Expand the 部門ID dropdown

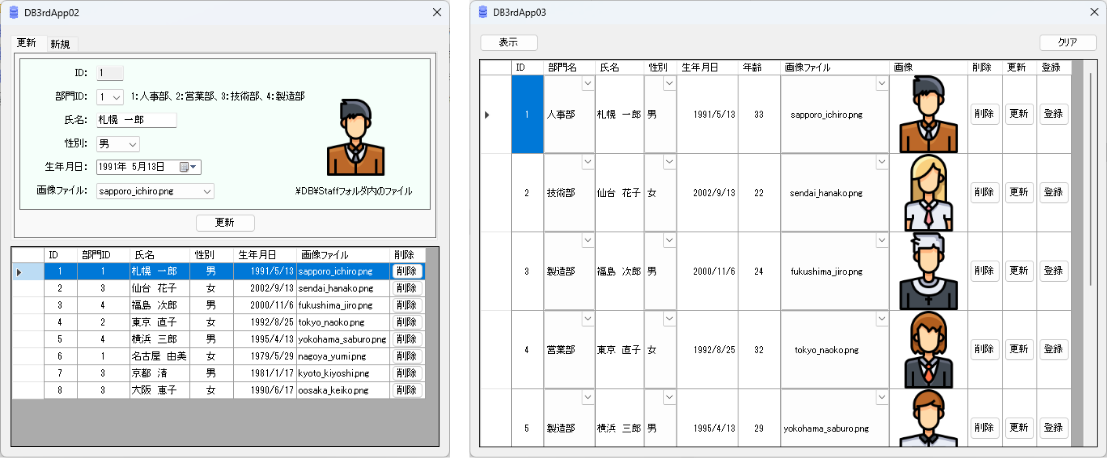click(x=117, y=97)
